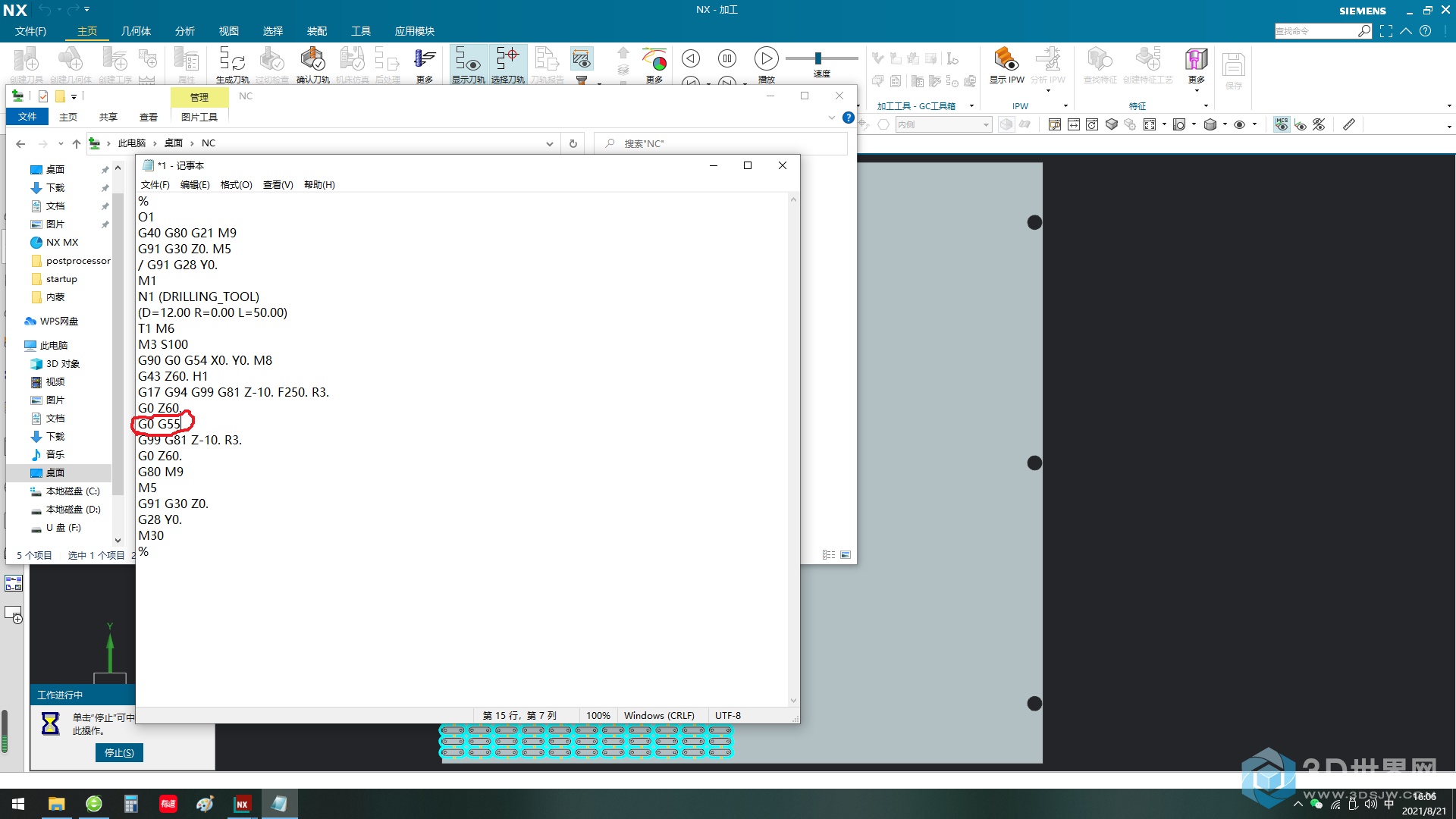Viewport: 1456px width, 819px height.
Task: Click the File Explorer help icon
Action: coord(849,118)
